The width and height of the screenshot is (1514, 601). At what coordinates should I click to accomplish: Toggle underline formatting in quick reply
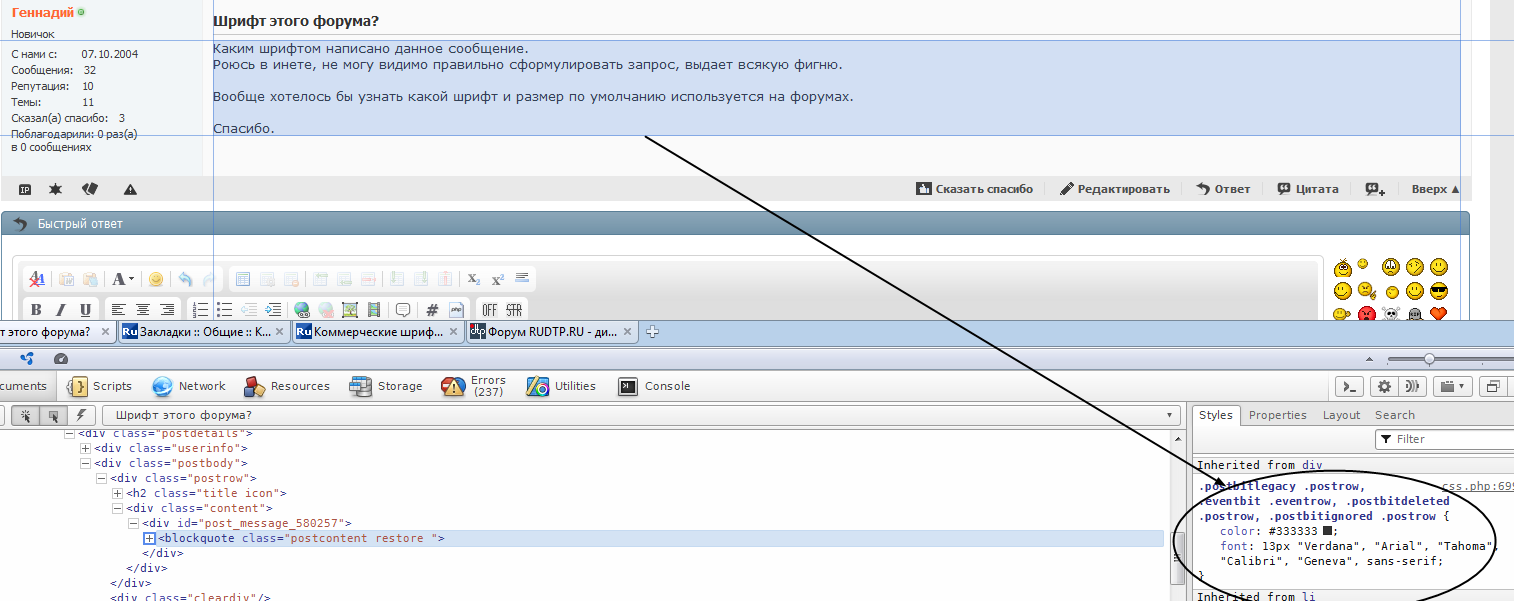[x=85, y=310]
